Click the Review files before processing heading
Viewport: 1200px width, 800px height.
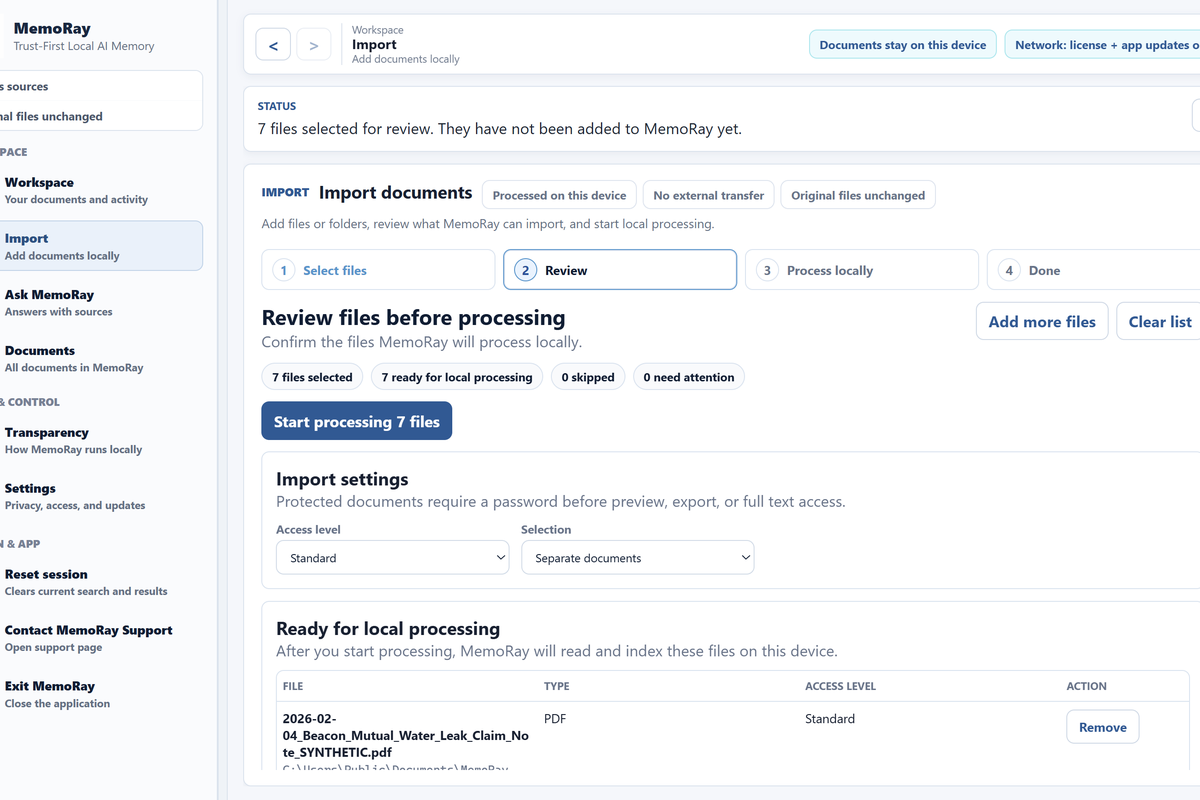(x=413, y=318)
